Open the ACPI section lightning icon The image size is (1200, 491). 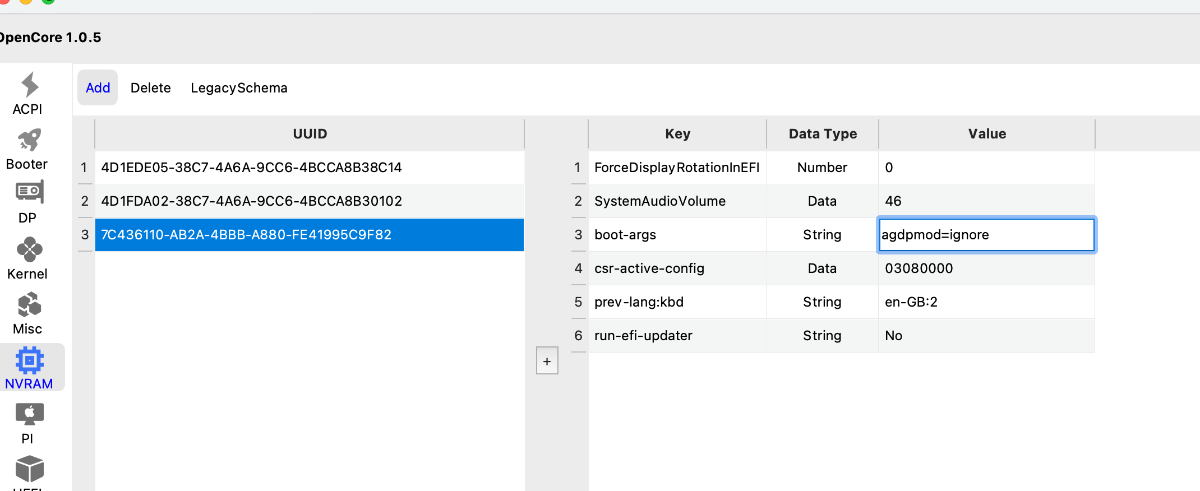click(x=29, y=86)
